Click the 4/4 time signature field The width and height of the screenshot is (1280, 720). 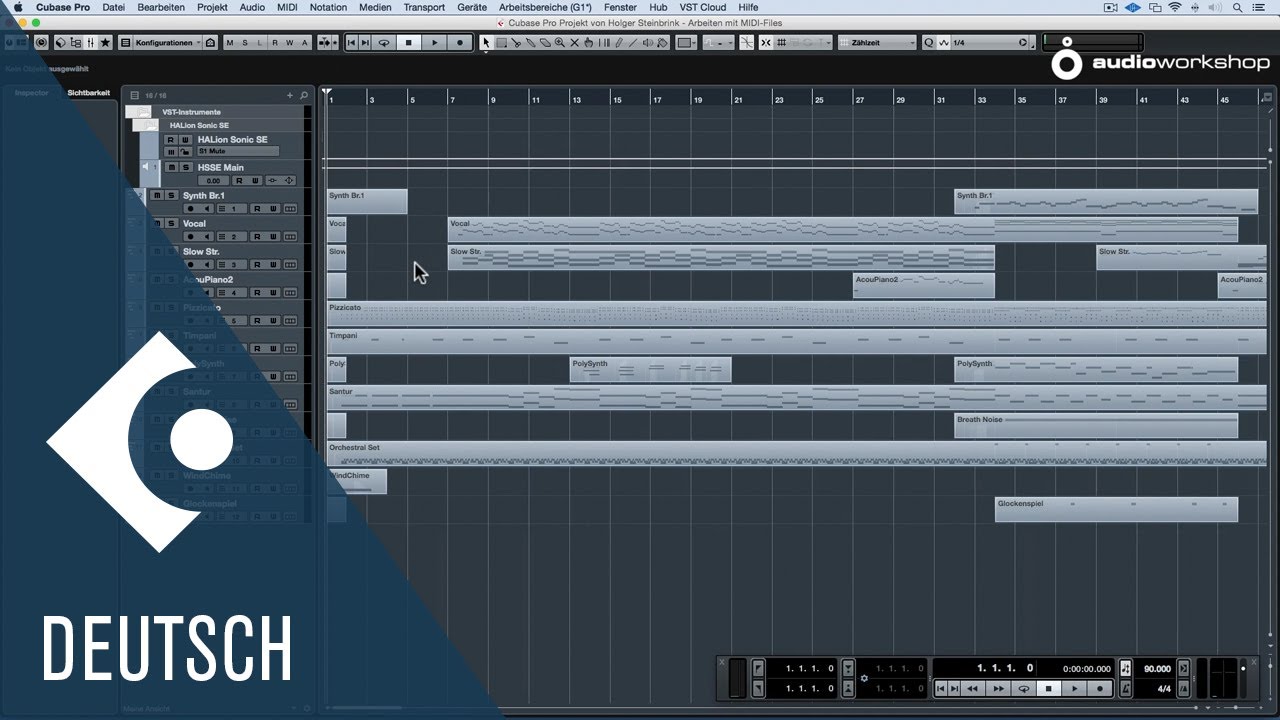(1164, 688)
